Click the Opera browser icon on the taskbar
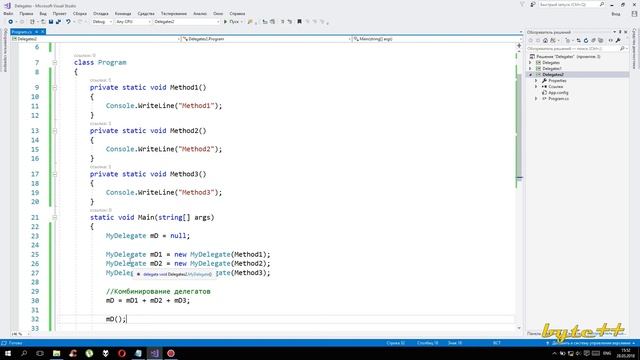Image resolution: width=640 pixels, height=360 pixels. coord(122,353)
